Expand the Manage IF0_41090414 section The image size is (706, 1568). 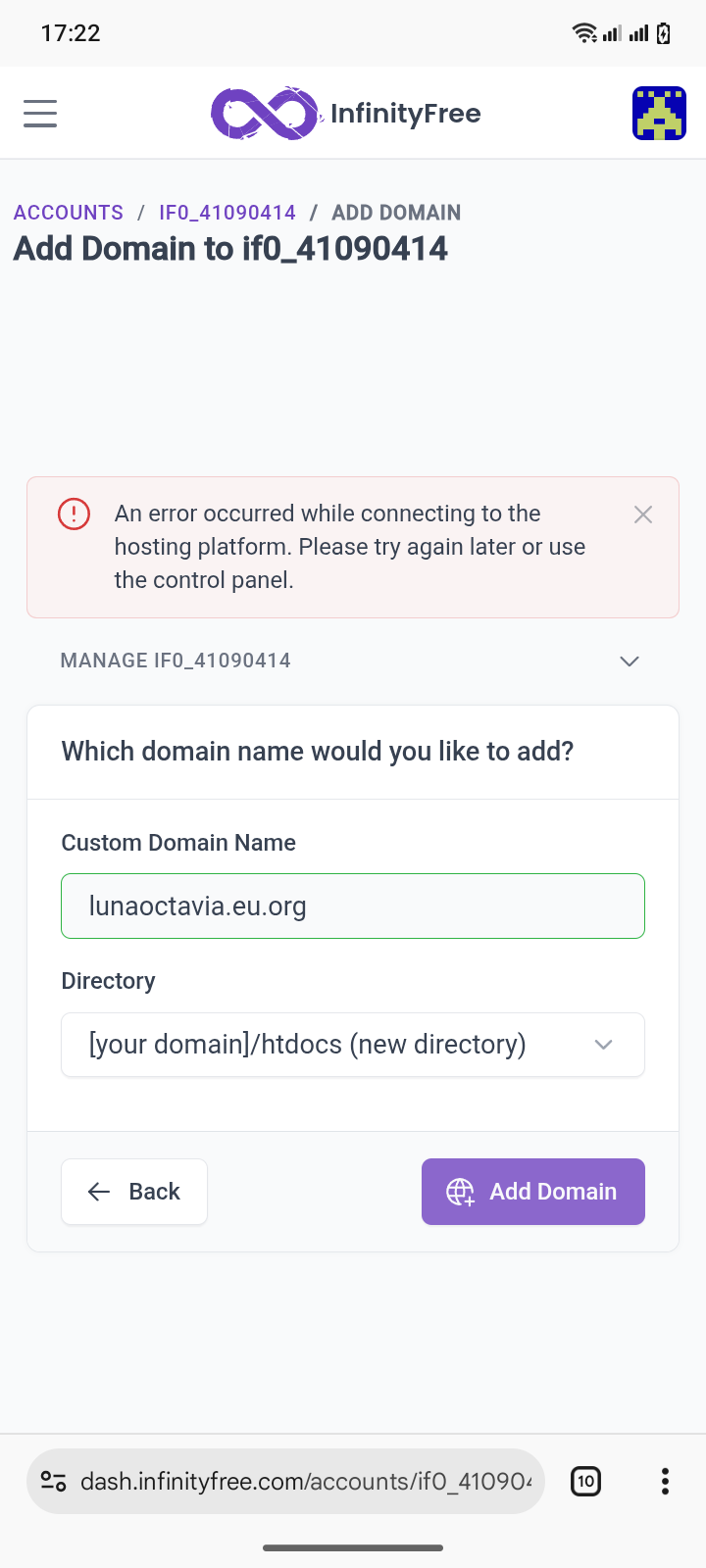coord(353,661)
